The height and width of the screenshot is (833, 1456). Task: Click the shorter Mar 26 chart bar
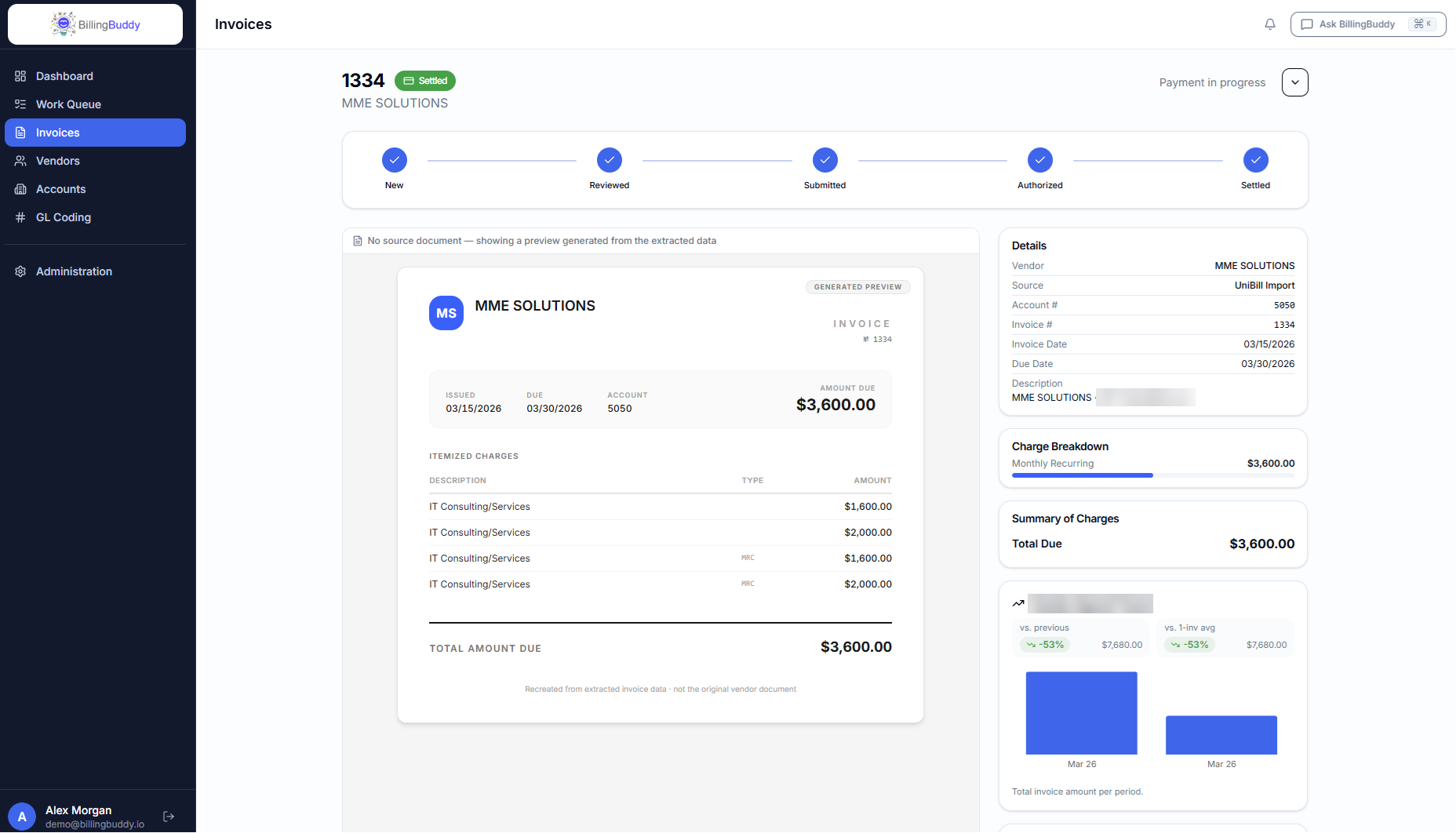[1221, 735]
